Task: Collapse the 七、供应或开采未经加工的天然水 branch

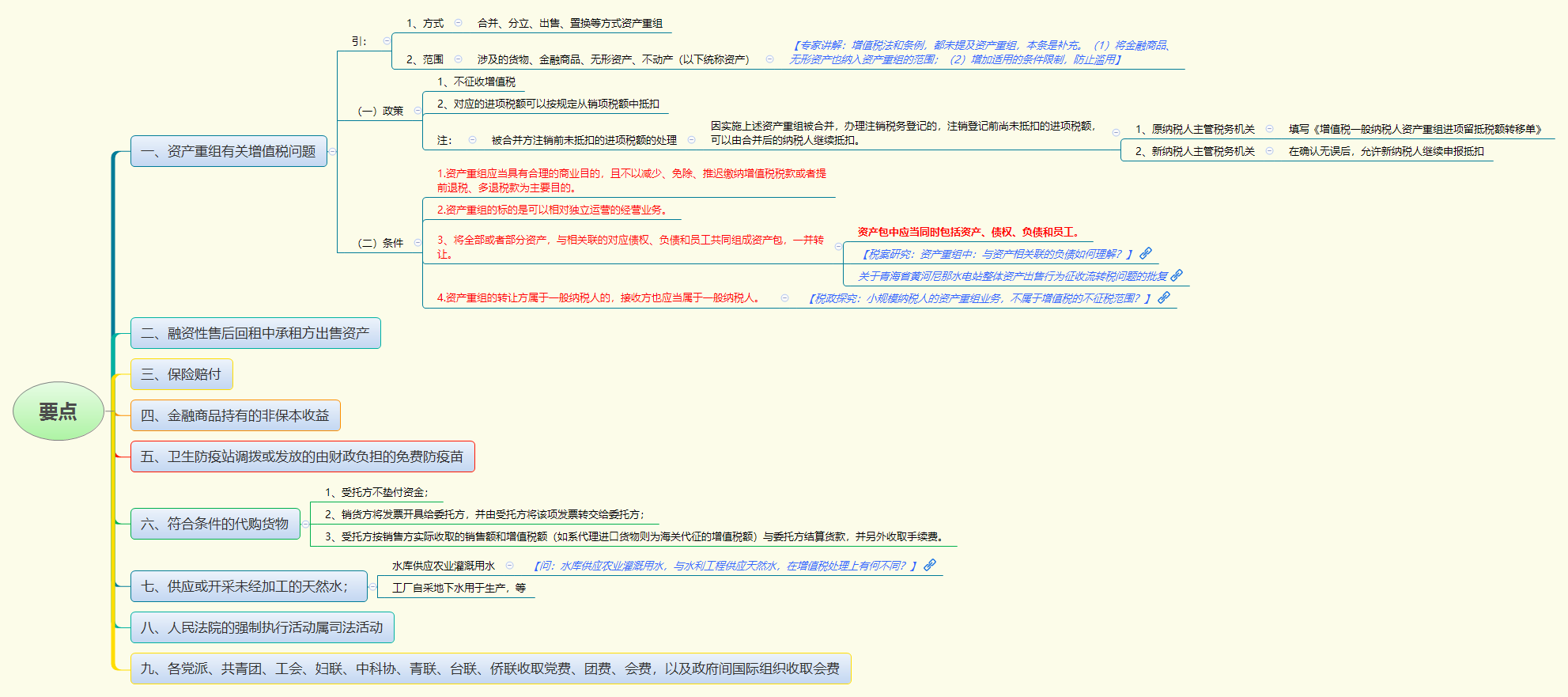Action: tap(372, 586)
